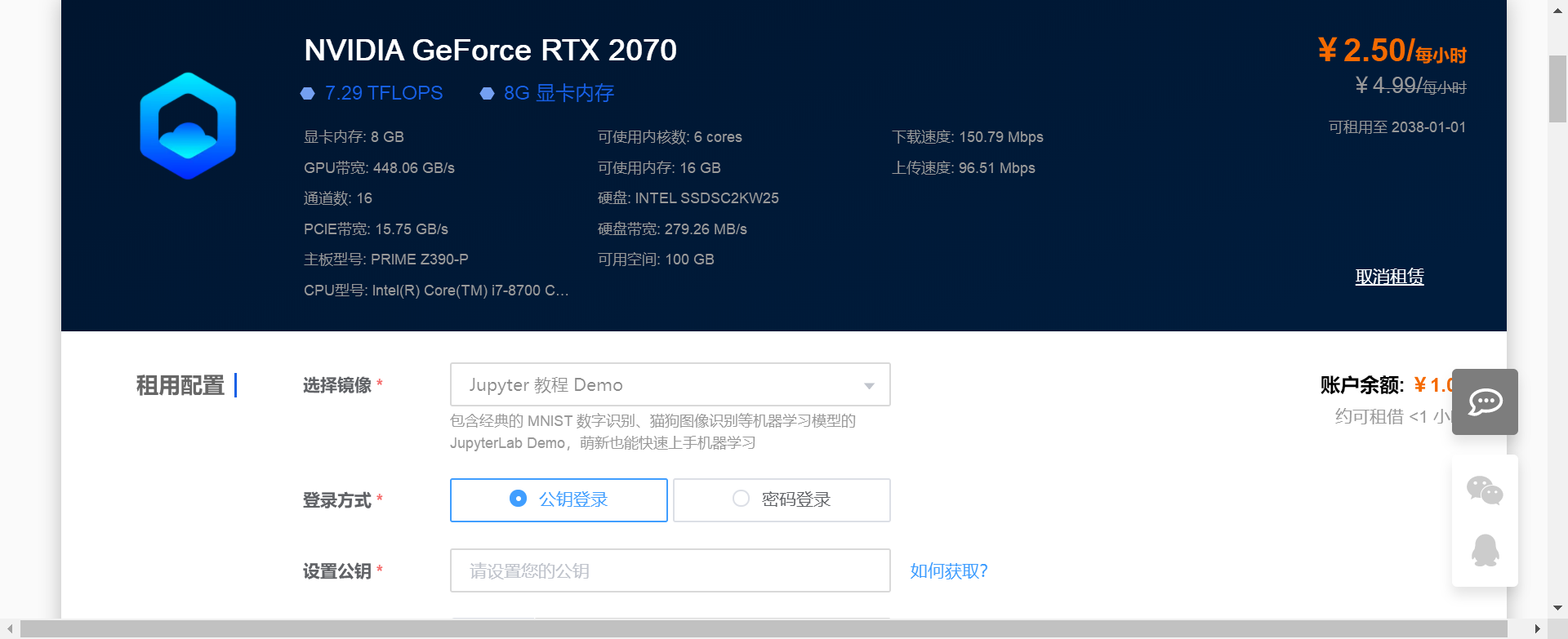1568x639 pixels.
Task: Click the truncated CPU型号 Intel Core i7-8700 text
Action: point(436,291)
